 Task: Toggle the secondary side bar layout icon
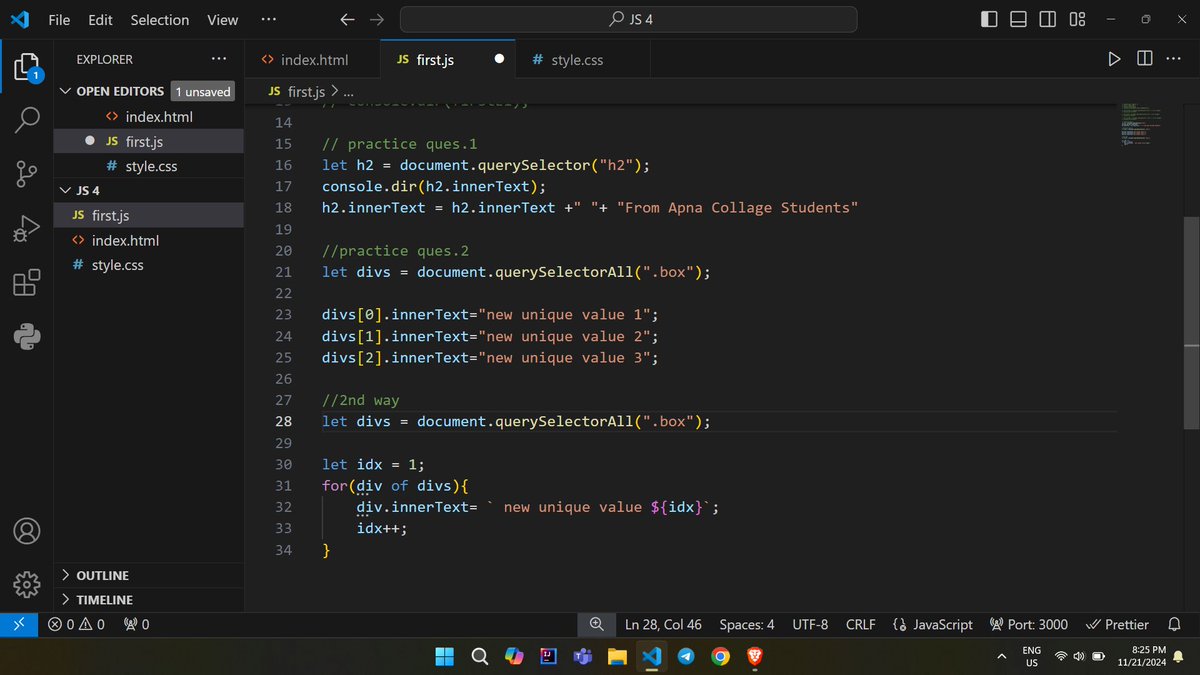click(1047, 19)
